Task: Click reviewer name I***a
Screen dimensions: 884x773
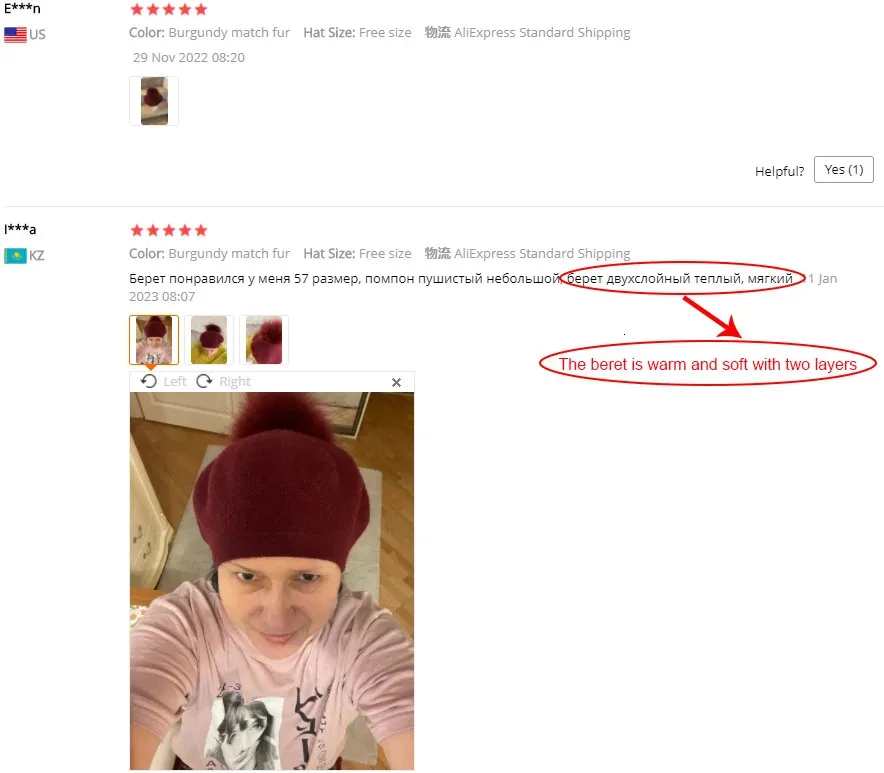Action: tap(20, 229)
